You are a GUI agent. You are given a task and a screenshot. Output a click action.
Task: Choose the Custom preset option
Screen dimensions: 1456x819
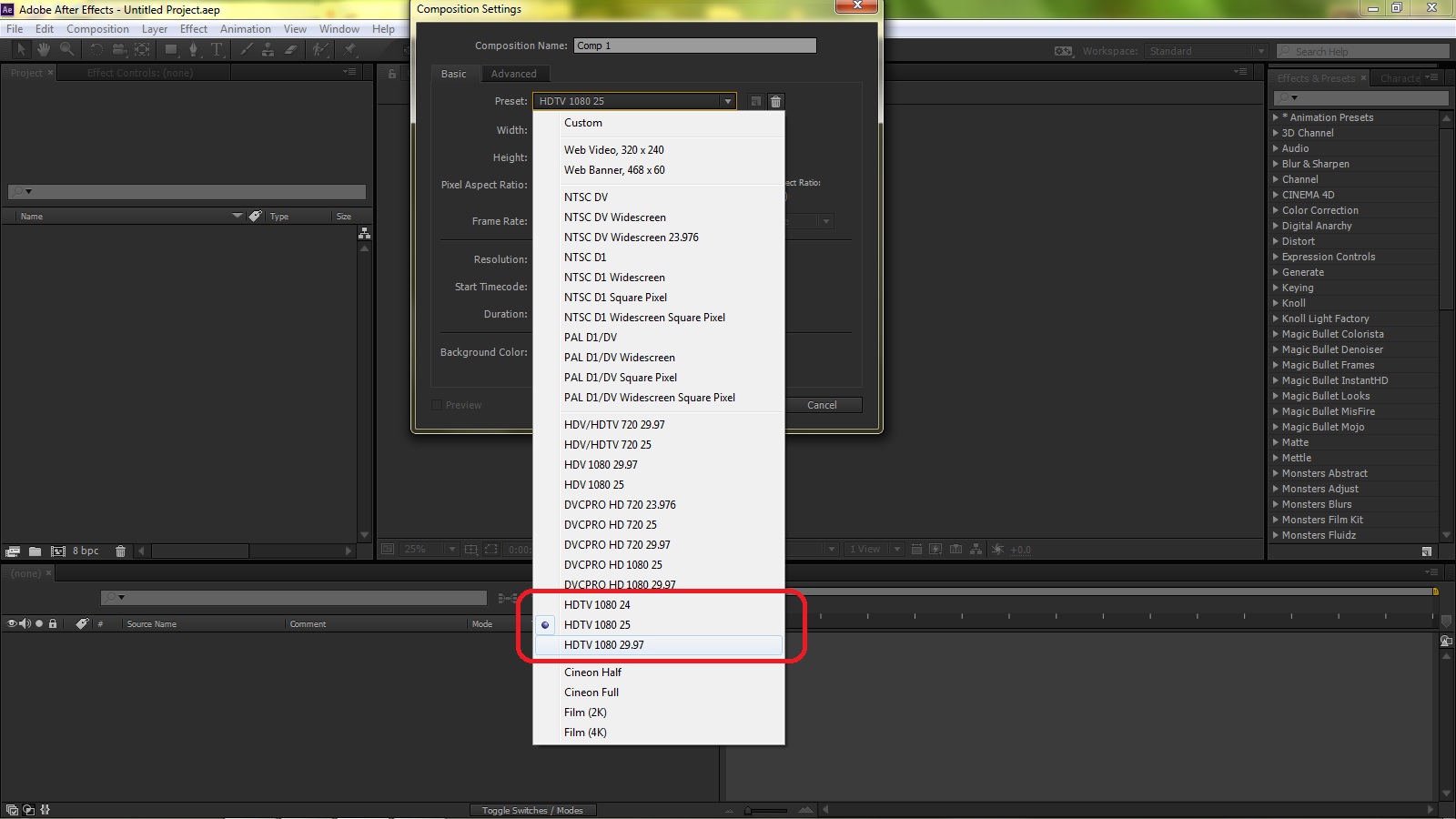point(659,123)
